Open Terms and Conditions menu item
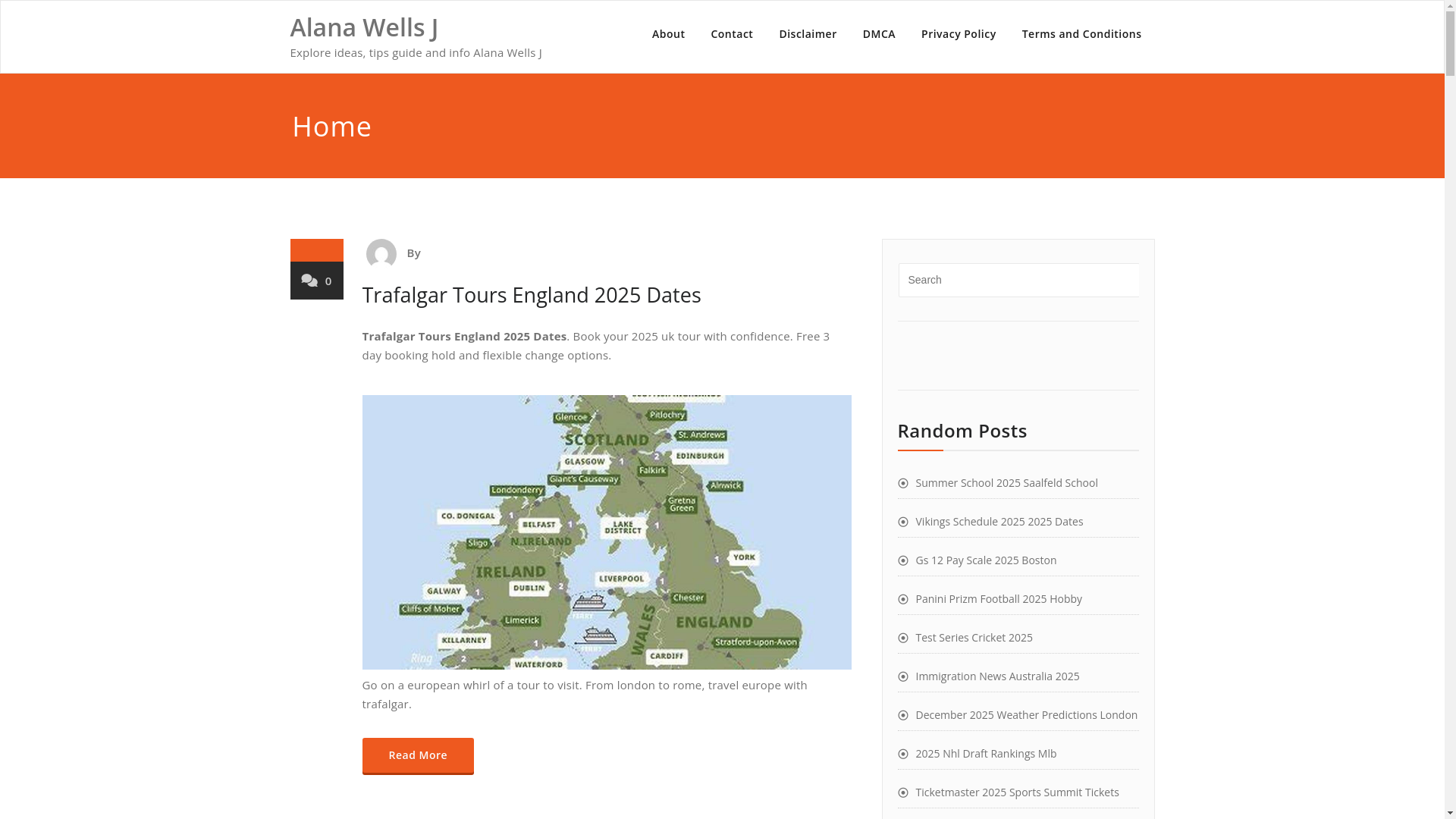1456x819 pixels. (x=1081, y=34)
